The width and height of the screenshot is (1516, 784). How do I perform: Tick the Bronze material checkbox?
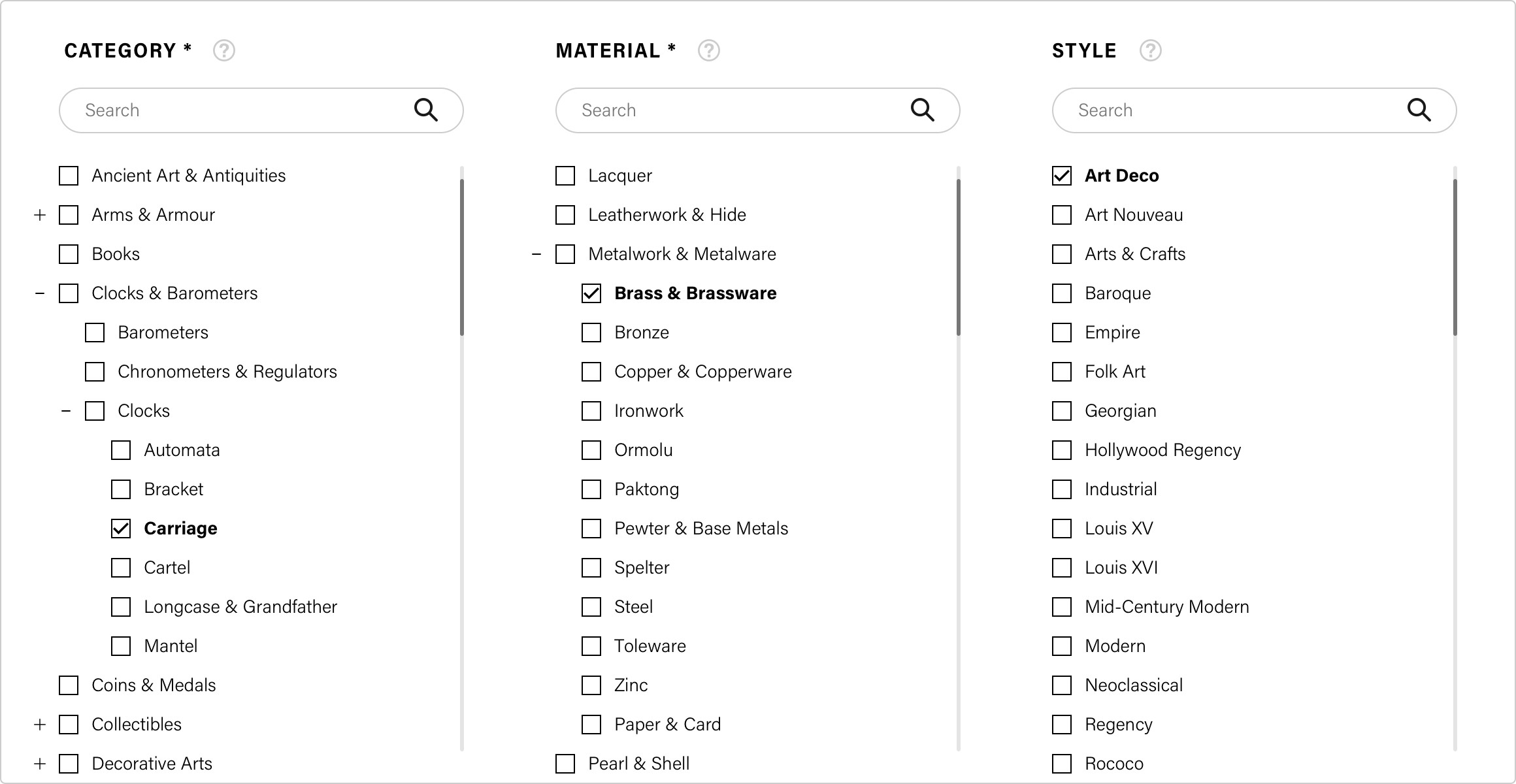point(591,333)
